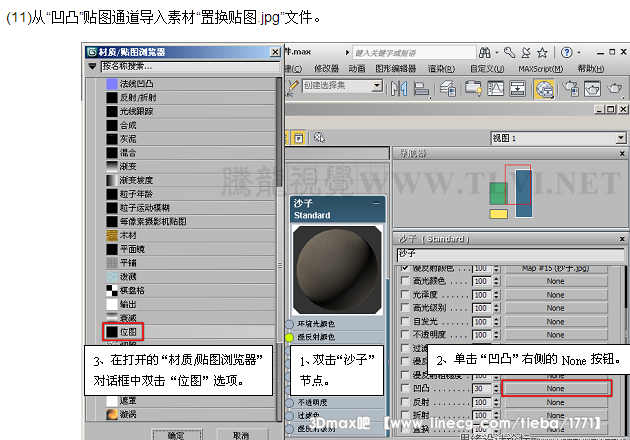
Task: Open the 渲染(R) menu
Action: 441,69
